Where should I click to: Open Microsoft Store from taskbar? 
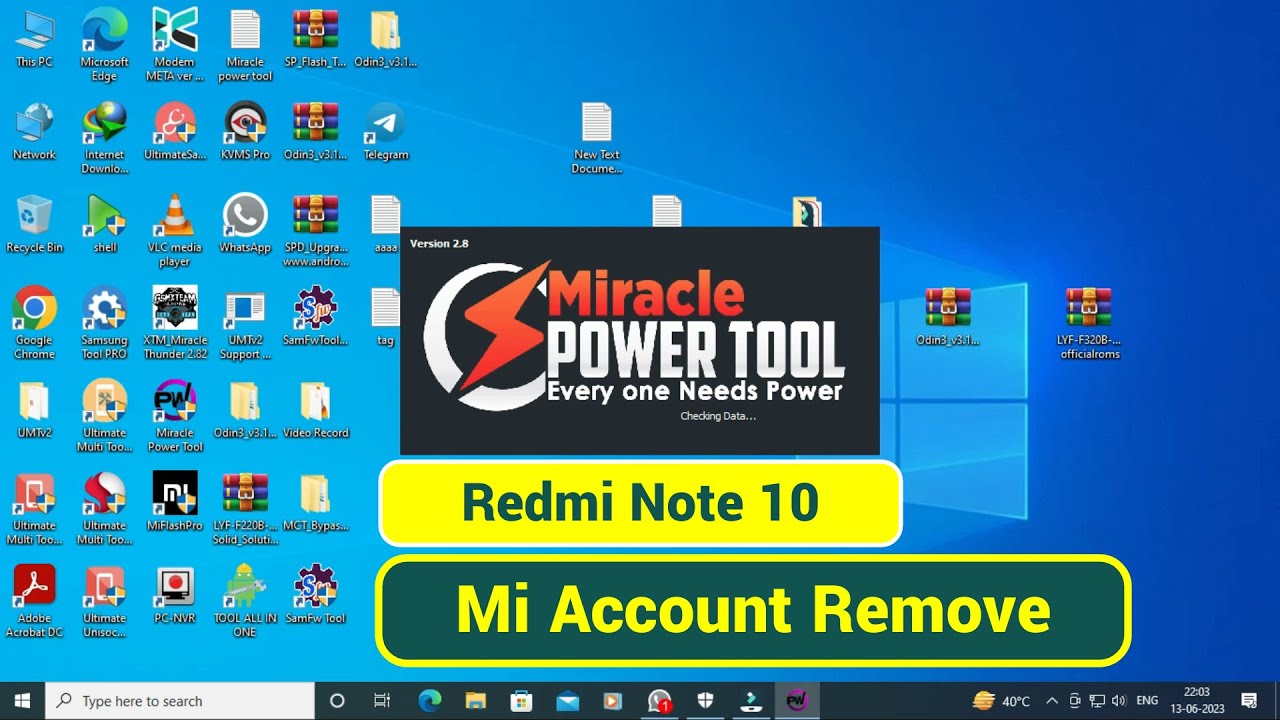(521, 701)
